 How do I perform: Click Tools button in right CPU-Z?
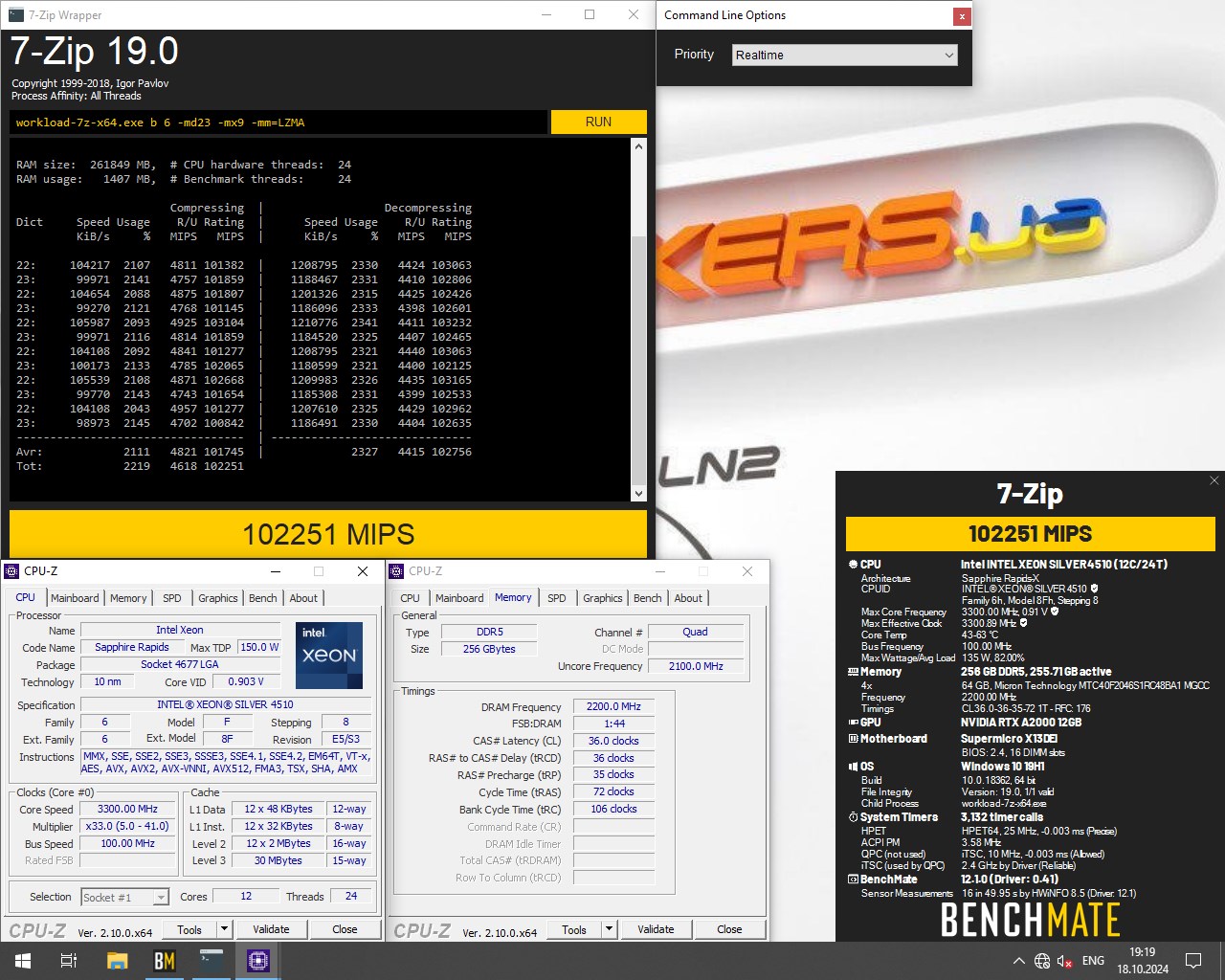click(574, 929)
